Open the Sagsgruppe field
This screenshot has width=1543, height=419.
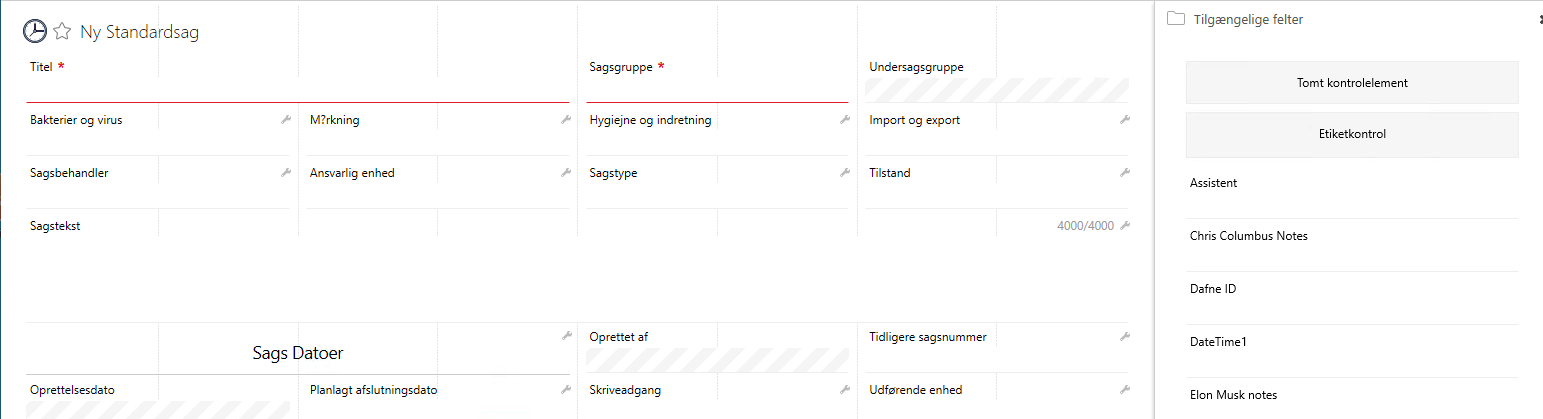click(x=717, y=90)
